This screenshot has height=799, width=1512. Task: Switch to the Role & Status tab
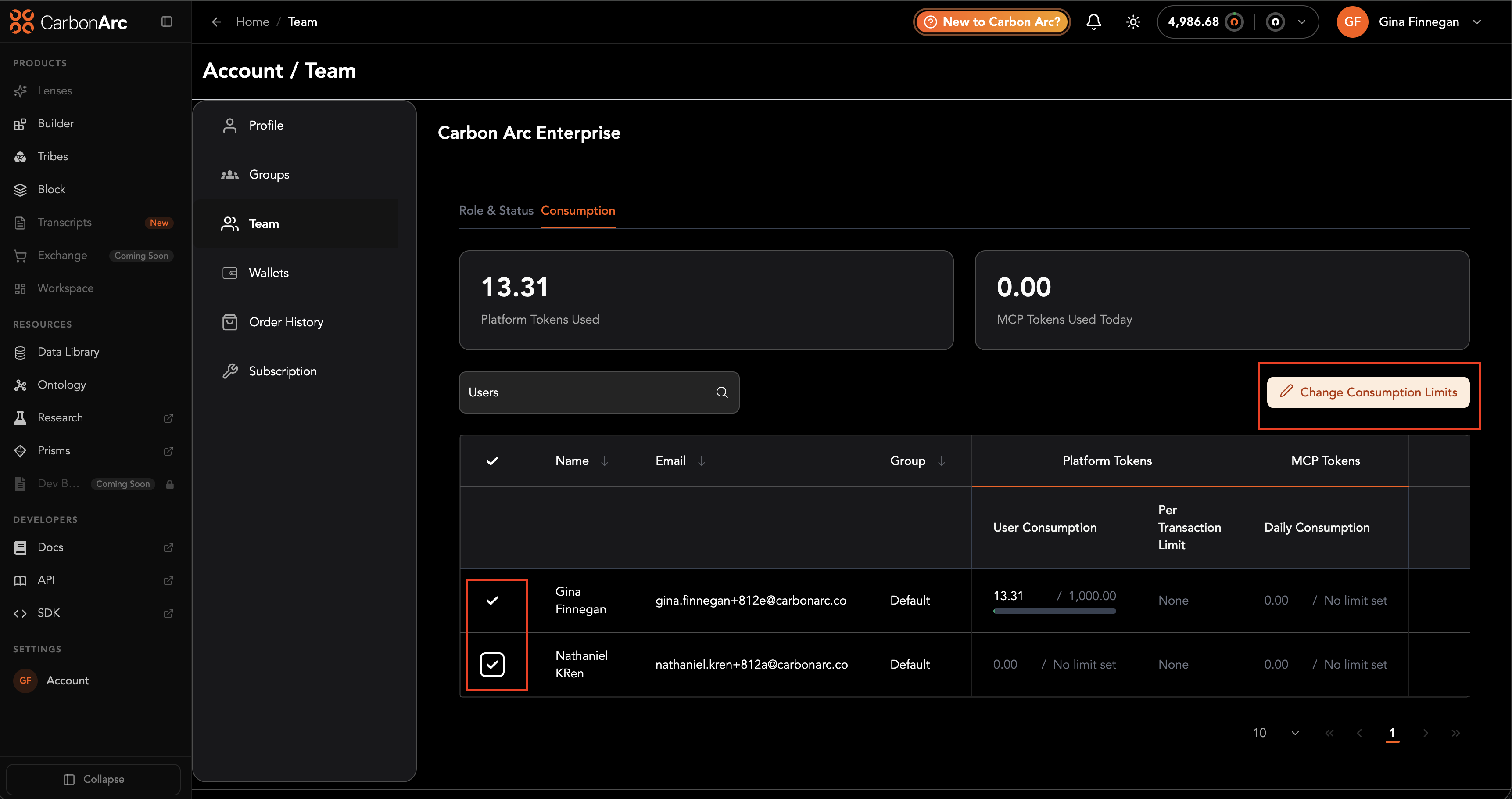[496, 210]
